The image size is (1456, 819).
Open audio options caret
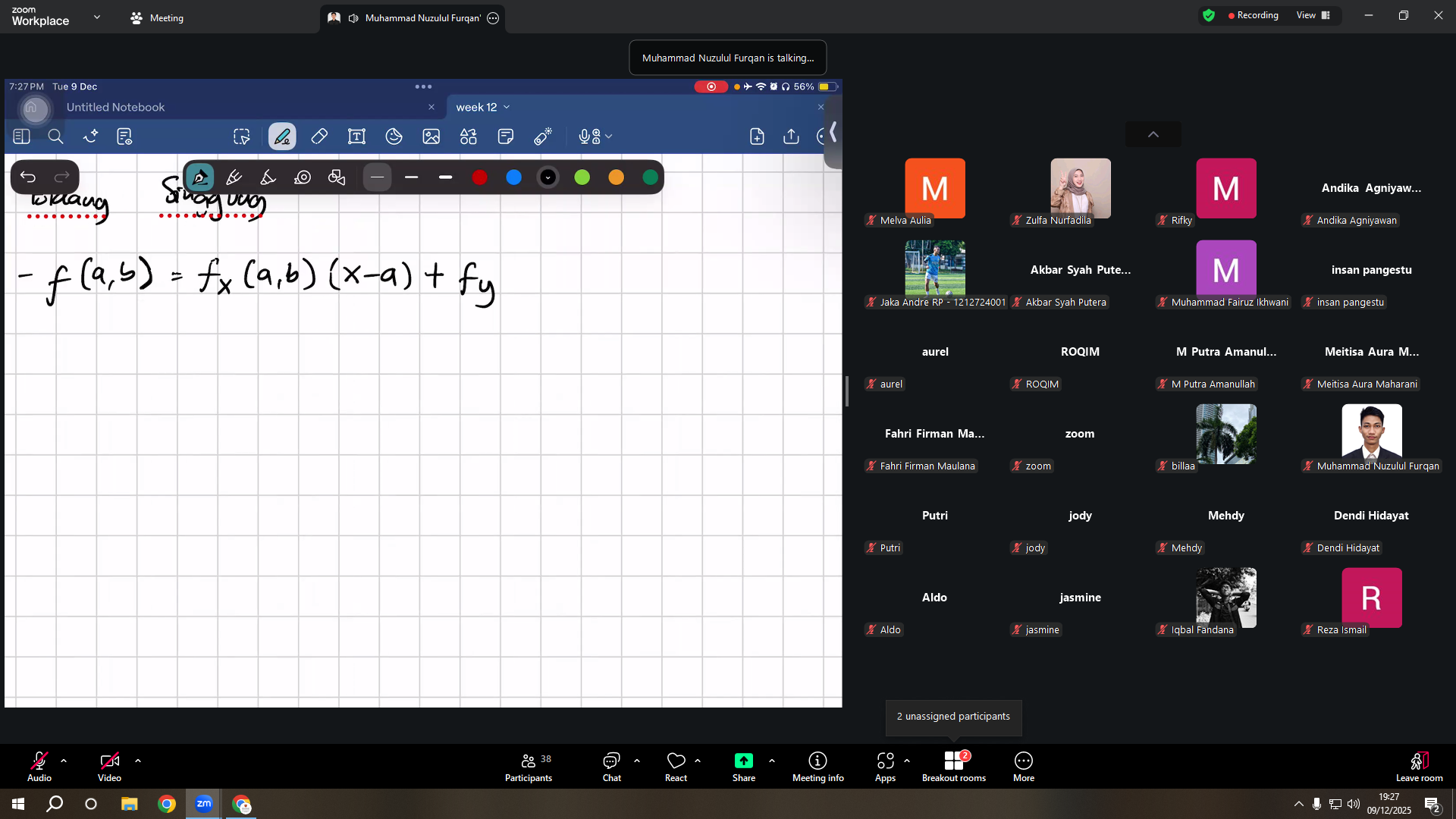click(x=64, y=760)
